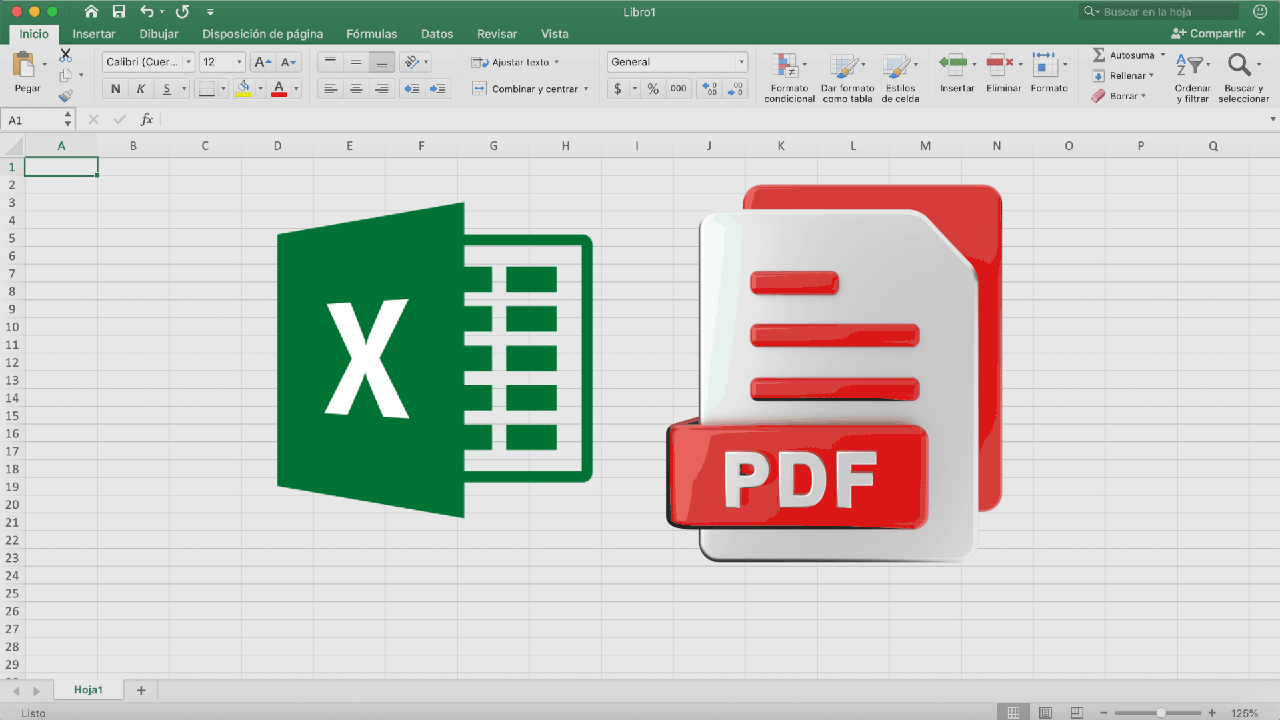Image resolution: width=1280 pixels, height=720 pixels.
Task: Undo the last action
Action: 147,12
